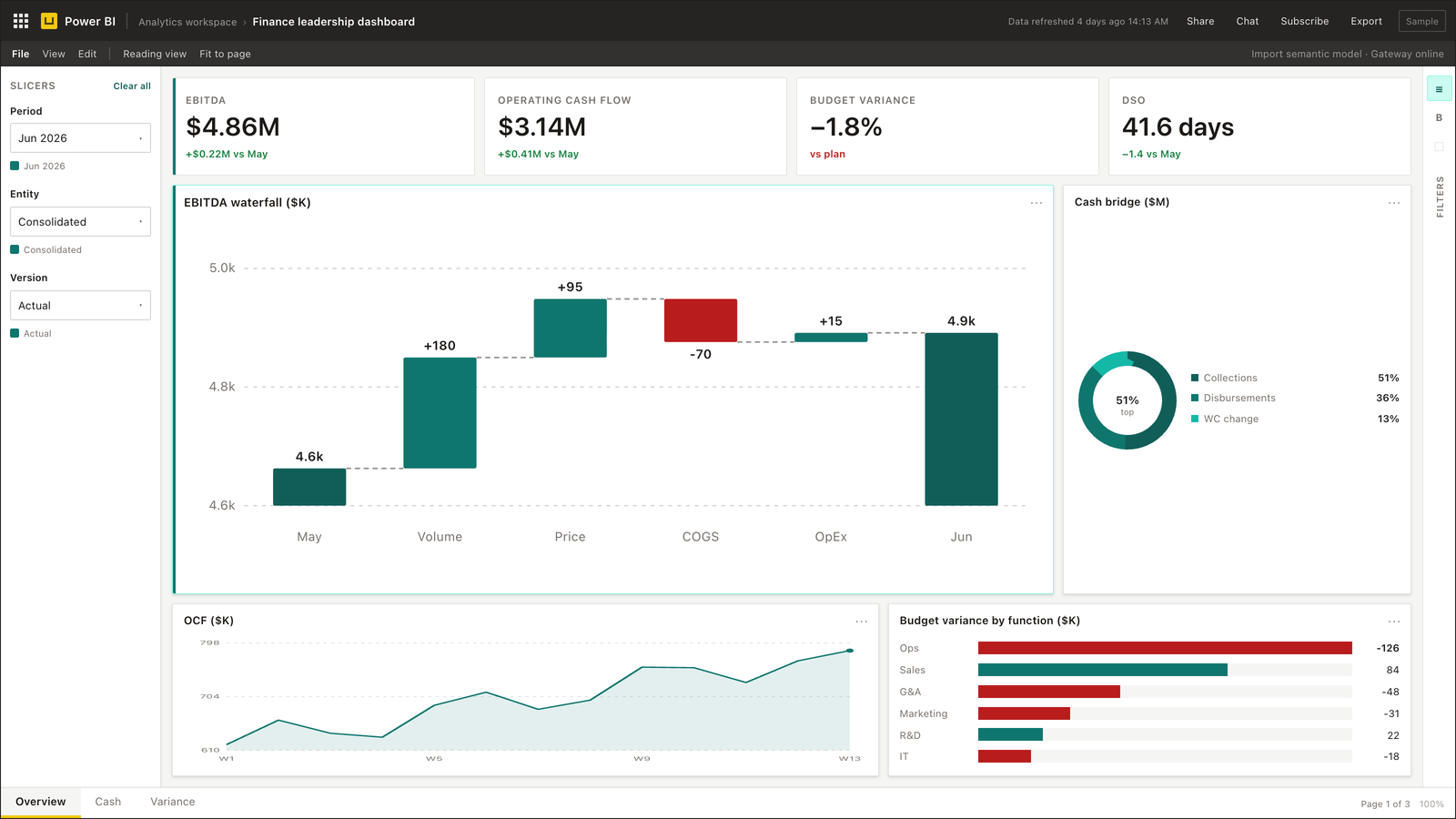
Task: Click the B icon in right rail
Action: pos(1439,117)
